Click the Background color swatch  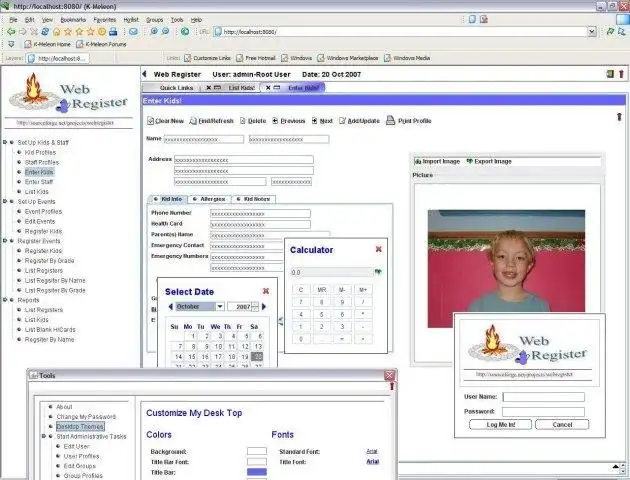click(x=257, y=451)
